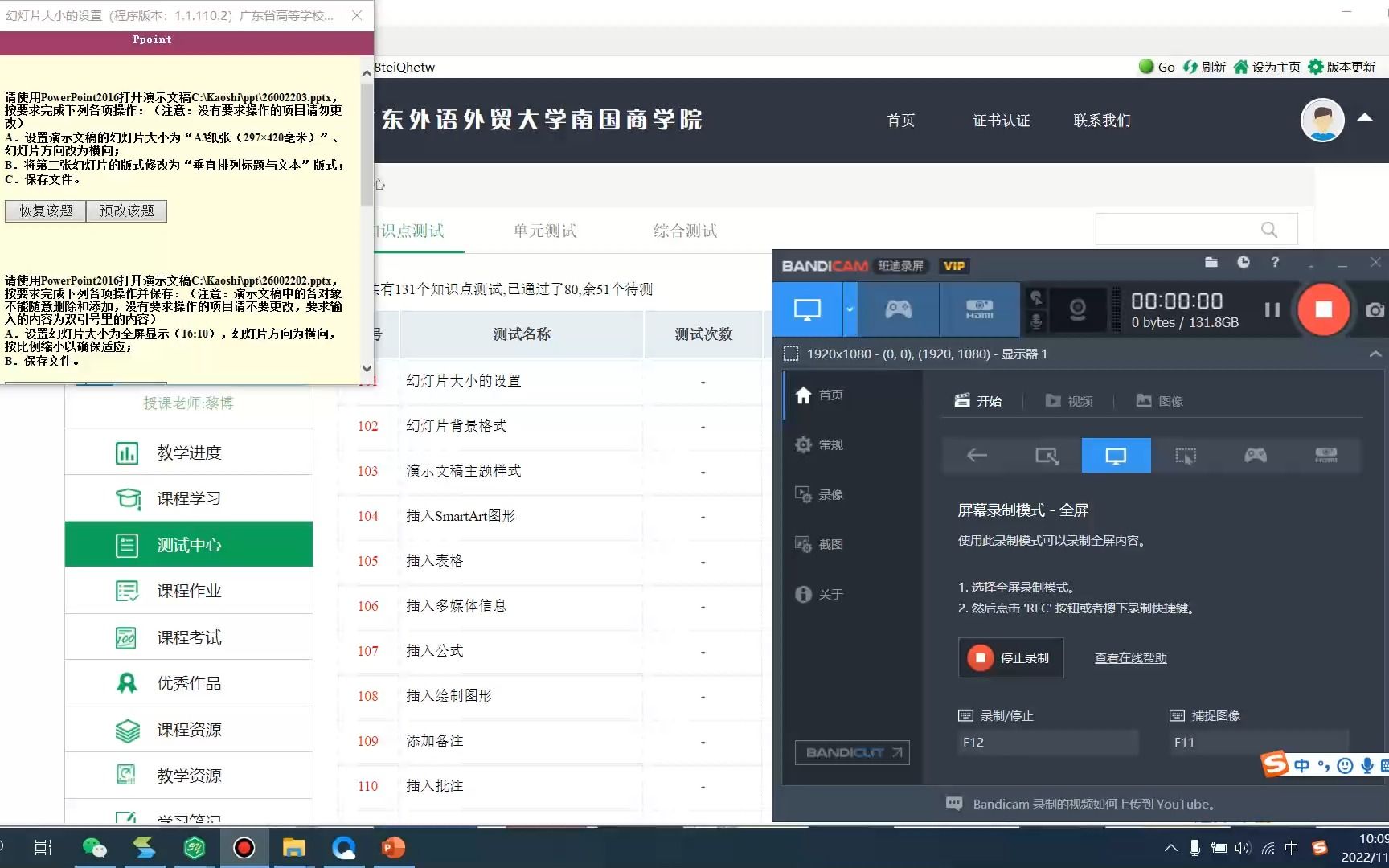Viewport: 1389px width, 868px height.
Task: Click 恢复该题 button in Ppoint window
Action: click(46, 211)
